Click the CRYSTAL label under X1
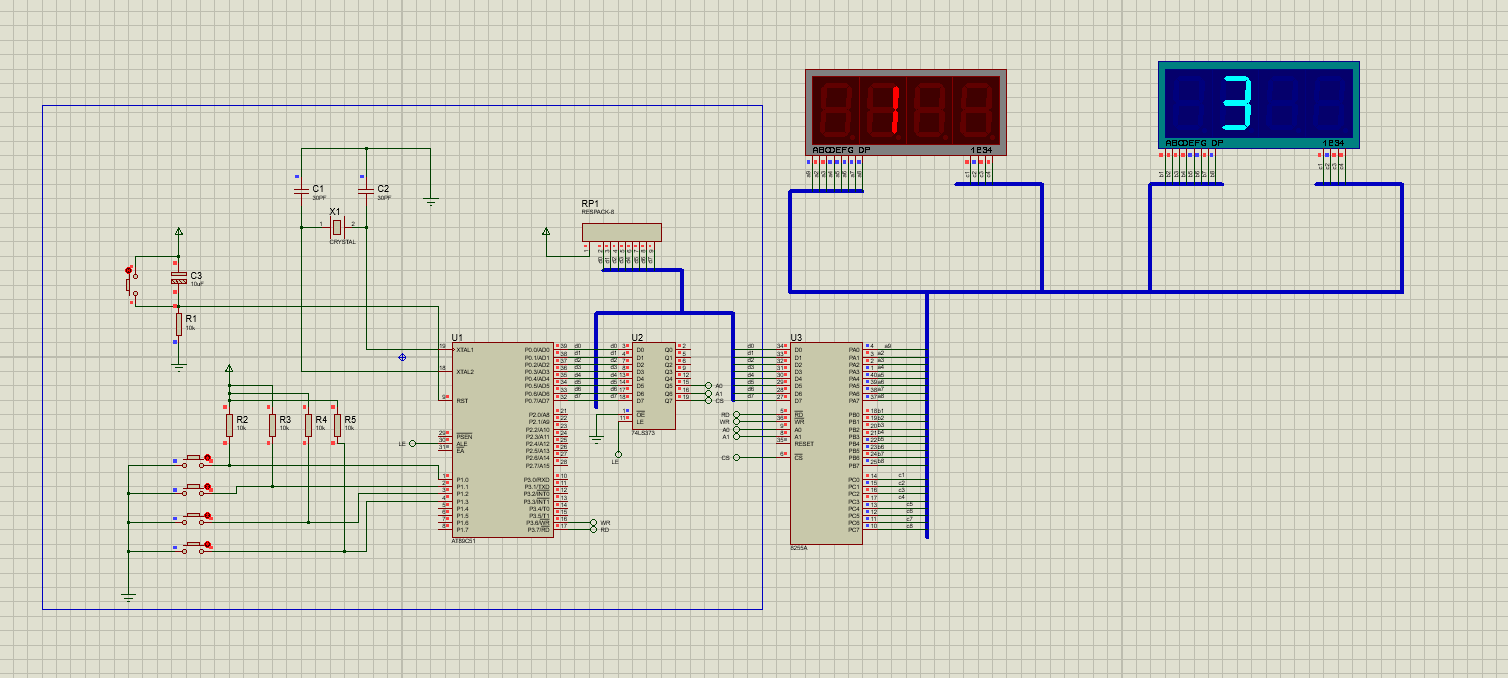This screenshot has width=1508, height=678. [343, 242]
